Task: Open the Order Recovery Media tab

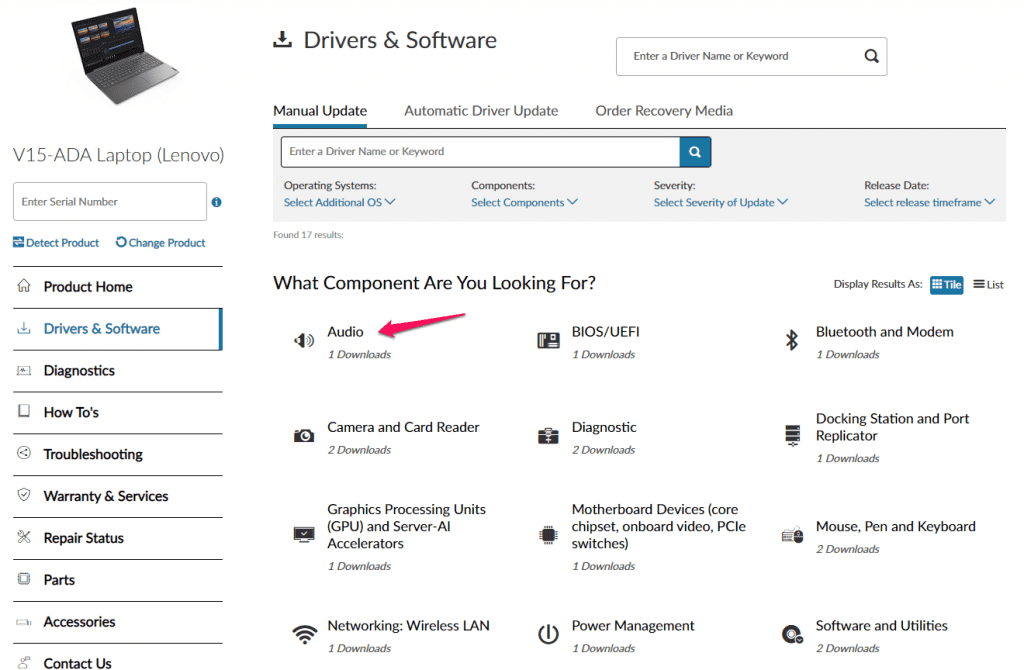Action: click(664, 111)
